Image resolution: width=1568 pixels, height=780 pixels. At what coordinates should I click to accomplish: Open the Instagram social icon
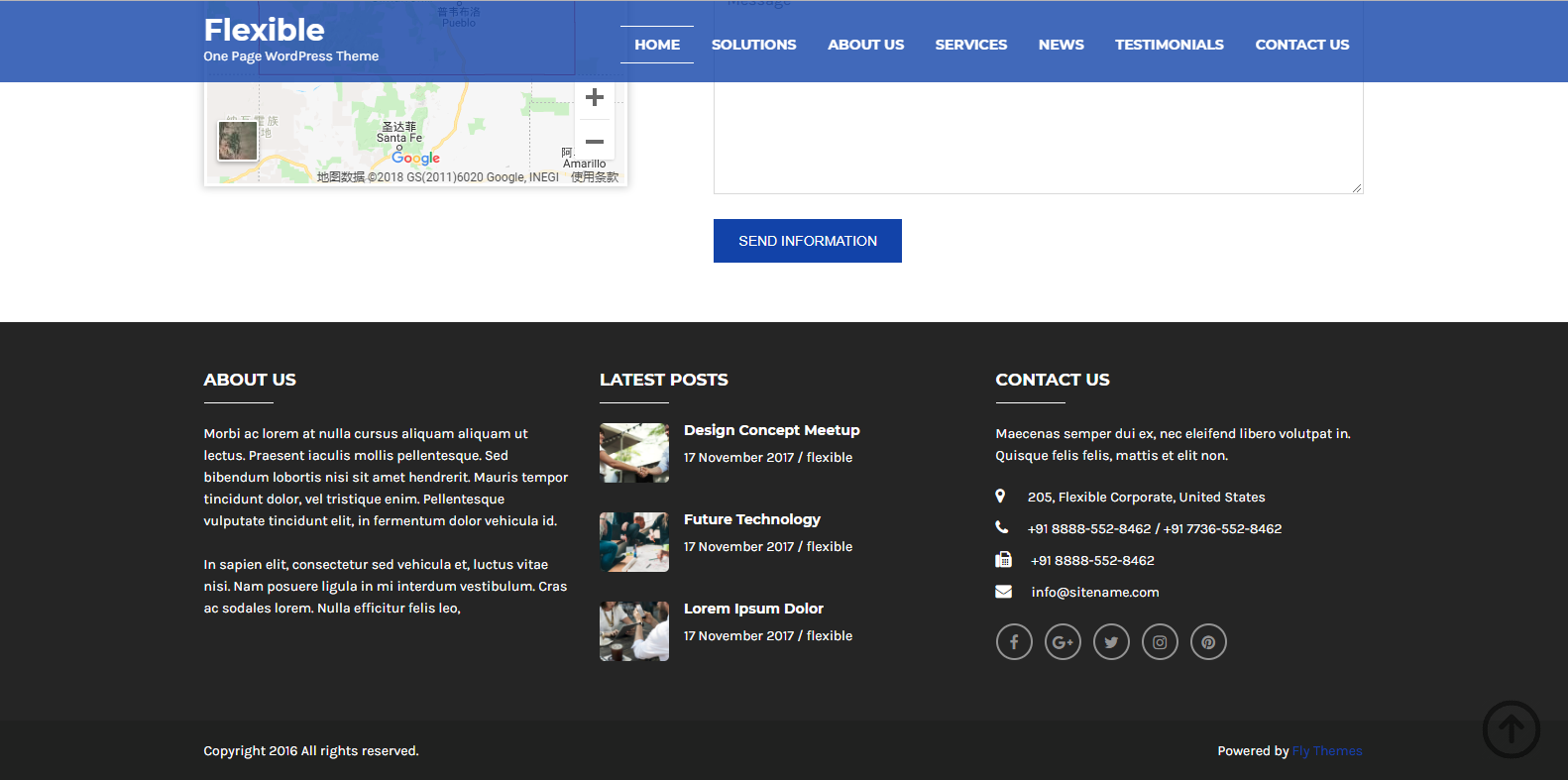click(x=1160, y=642)
